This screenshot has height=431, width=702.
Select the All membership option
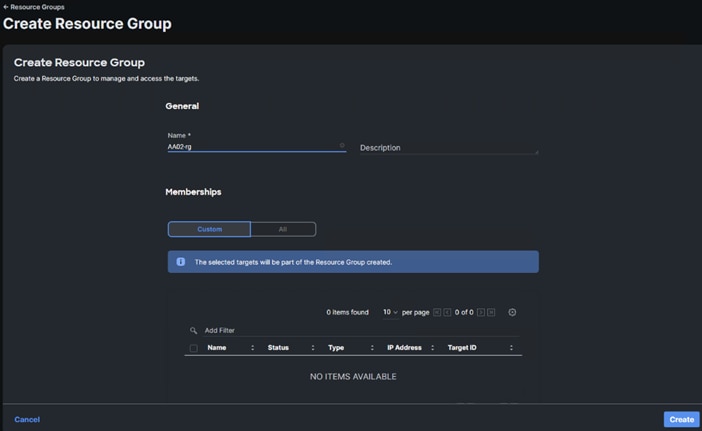[x=283, y=229]
